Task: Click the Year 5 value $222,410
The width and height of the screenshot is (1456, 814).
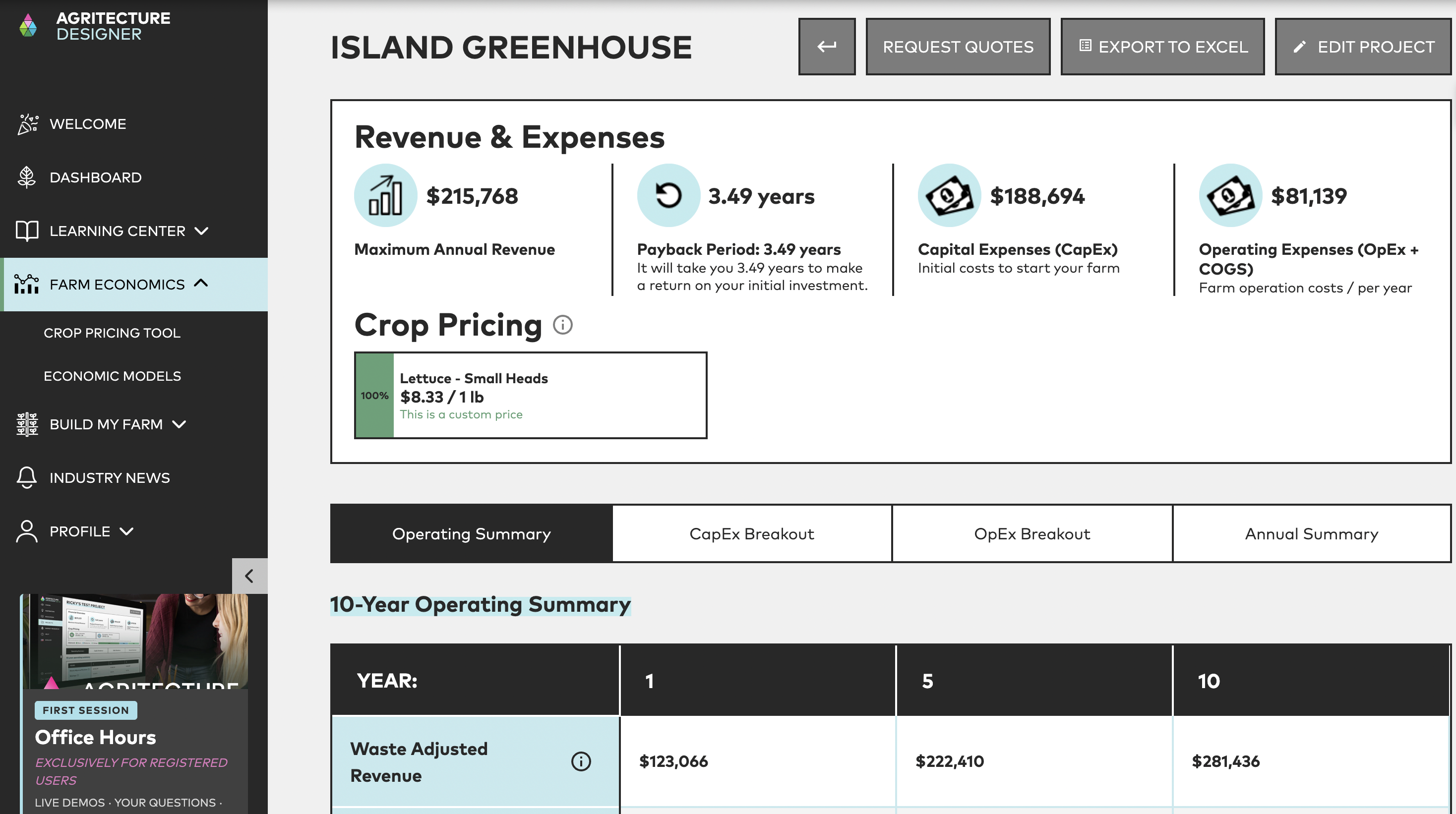Action: [950, 761]
